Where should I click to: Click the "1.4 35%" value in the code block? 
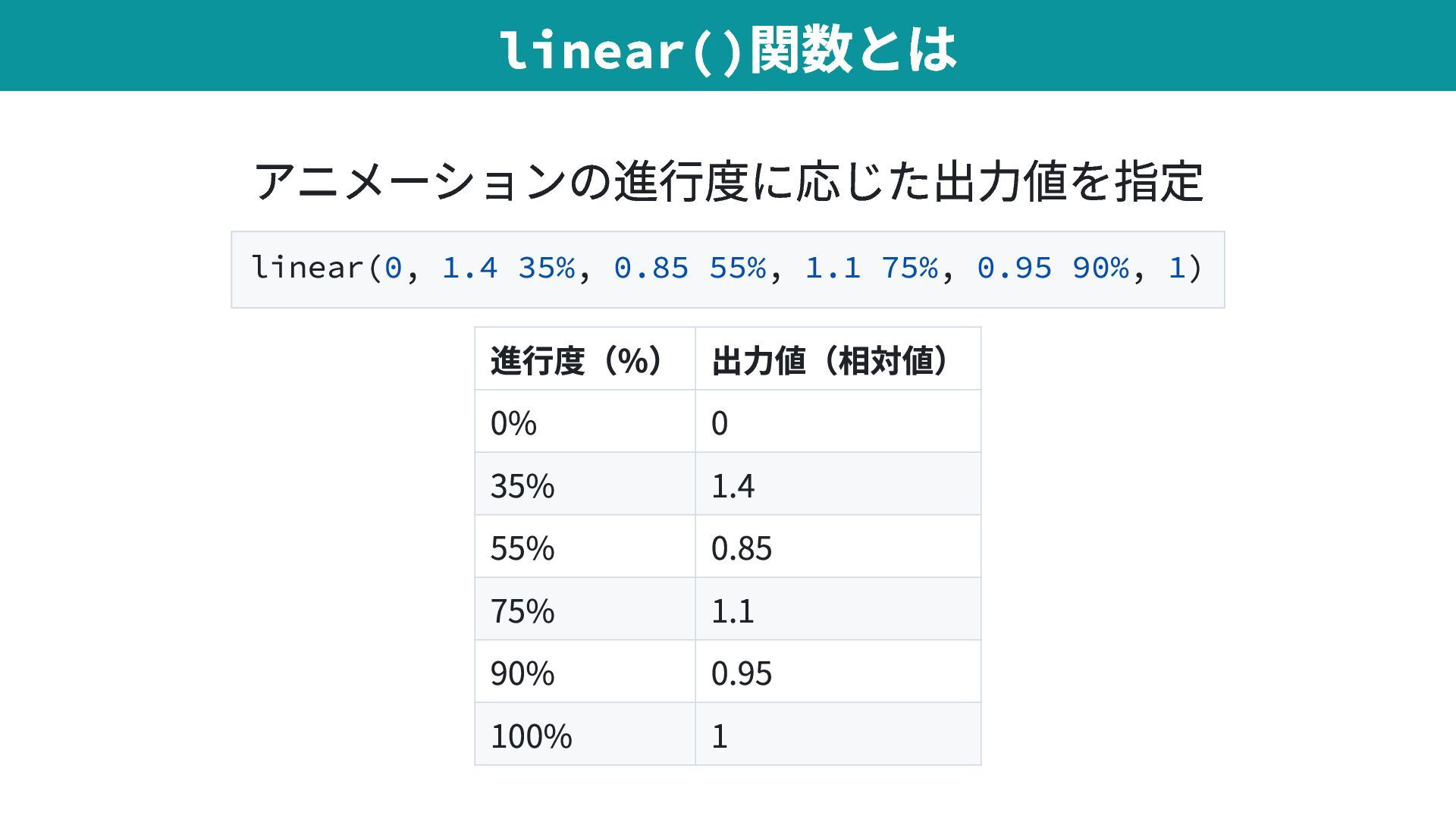tap(508, 268)
